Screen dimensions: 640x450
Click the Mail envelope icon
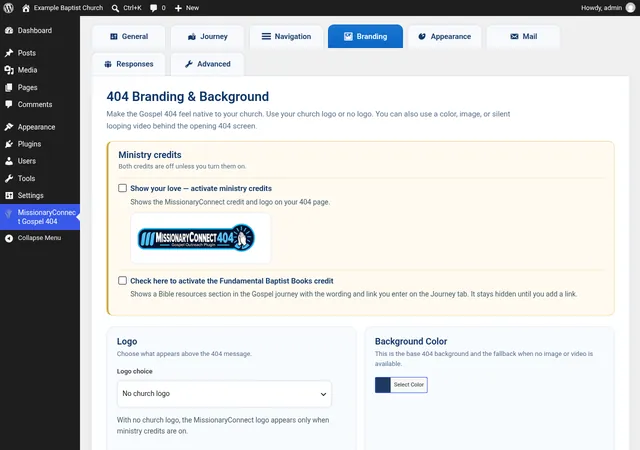514,36
